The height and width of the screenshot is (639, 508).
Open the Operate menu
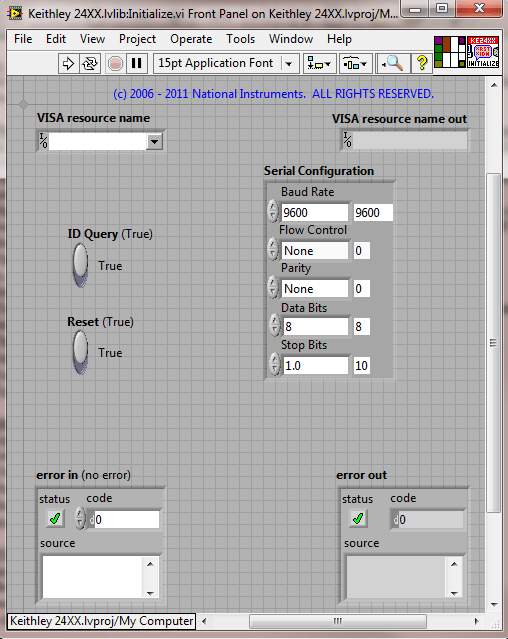[191, 39]
